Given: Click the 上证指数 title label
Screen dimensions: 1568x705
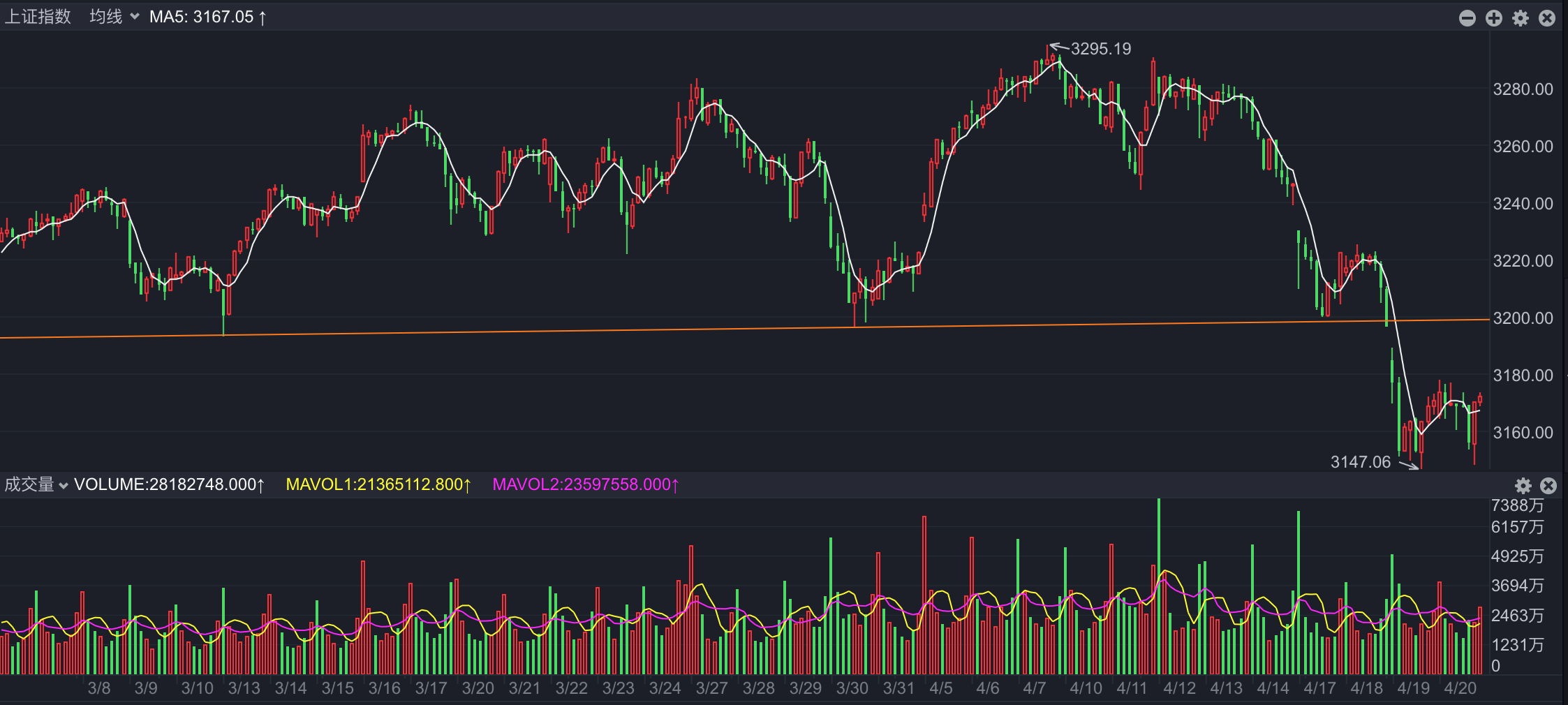Looking at the screenshot, I should tap(38, 17).
